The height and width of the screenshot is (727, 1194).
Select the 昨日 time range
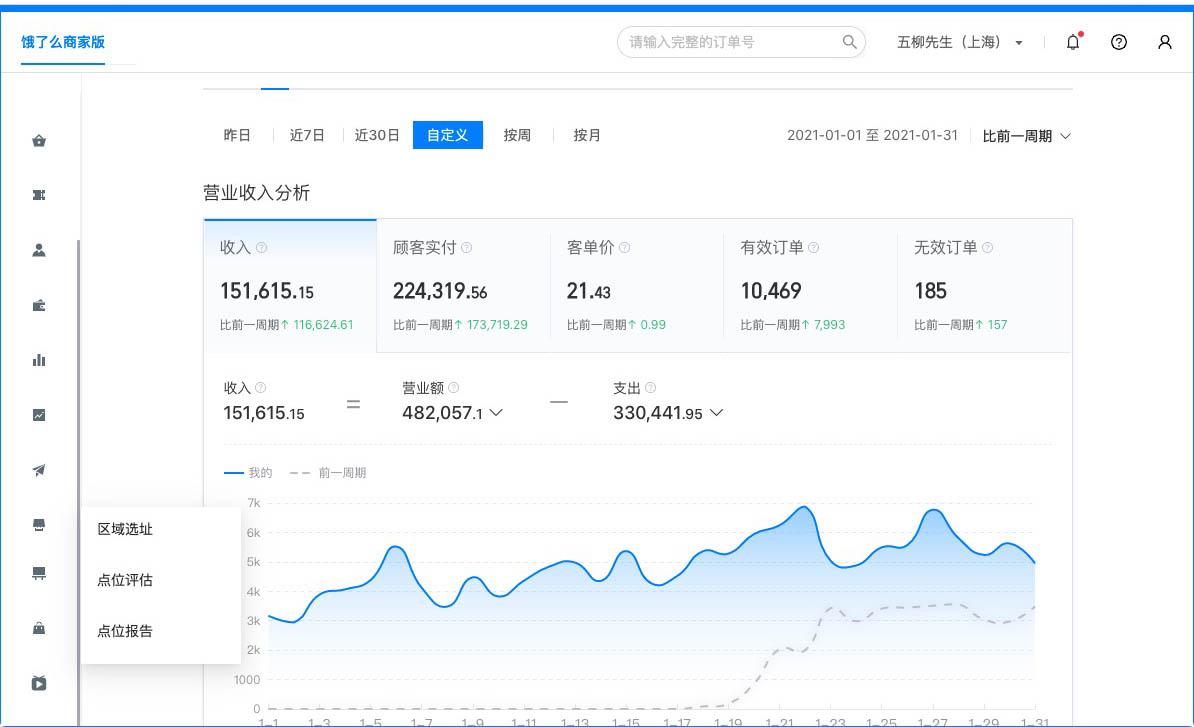point(237,136)
